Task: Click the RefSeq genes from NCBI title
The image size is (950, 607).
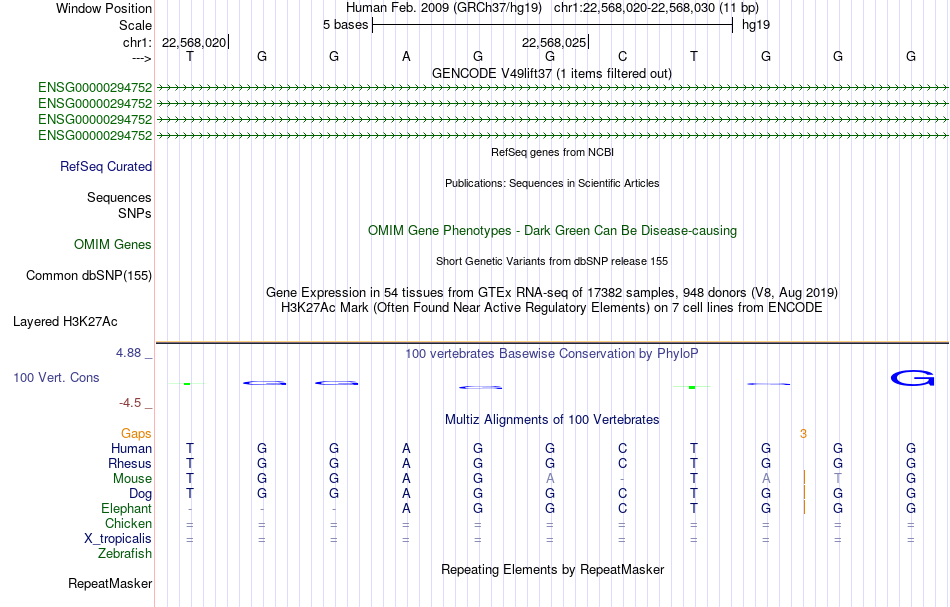Action: (x=552, y=153)
